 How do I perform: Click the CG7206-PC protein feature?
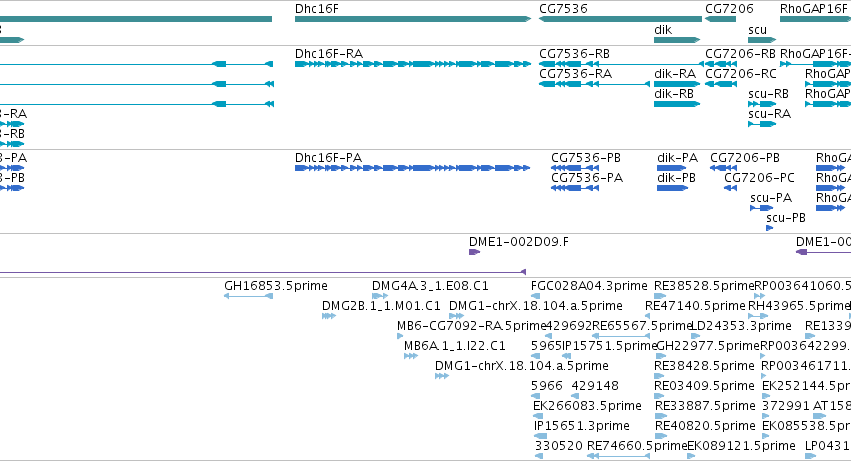(x=731, y=188)
